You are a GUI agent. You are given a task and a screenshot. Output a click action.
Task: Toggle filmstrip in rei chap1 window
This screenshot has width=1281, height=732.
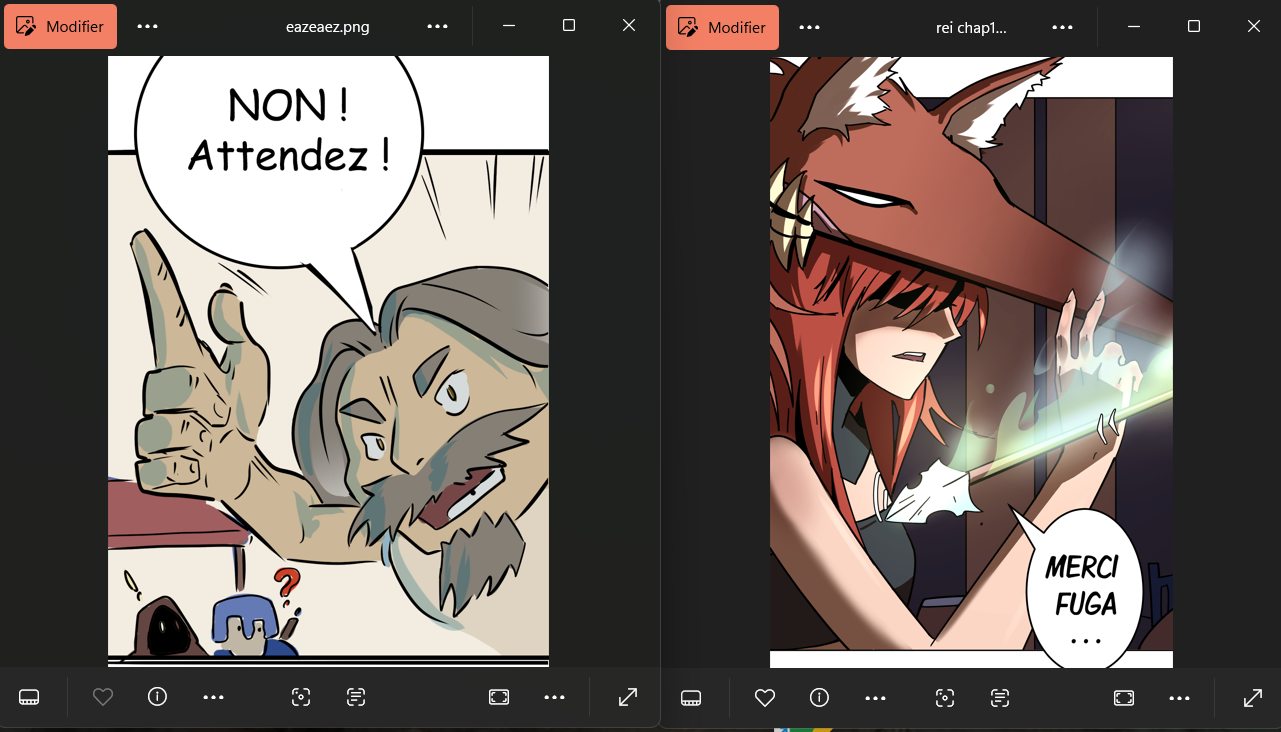(x=691, y=697)
